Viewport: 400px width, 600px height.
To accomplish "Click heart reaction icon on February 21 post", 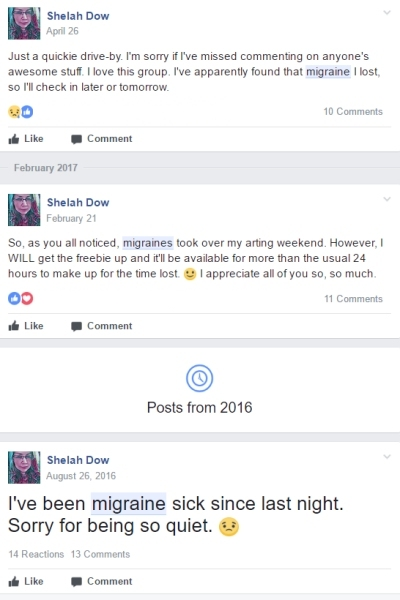I will point(27,298).
